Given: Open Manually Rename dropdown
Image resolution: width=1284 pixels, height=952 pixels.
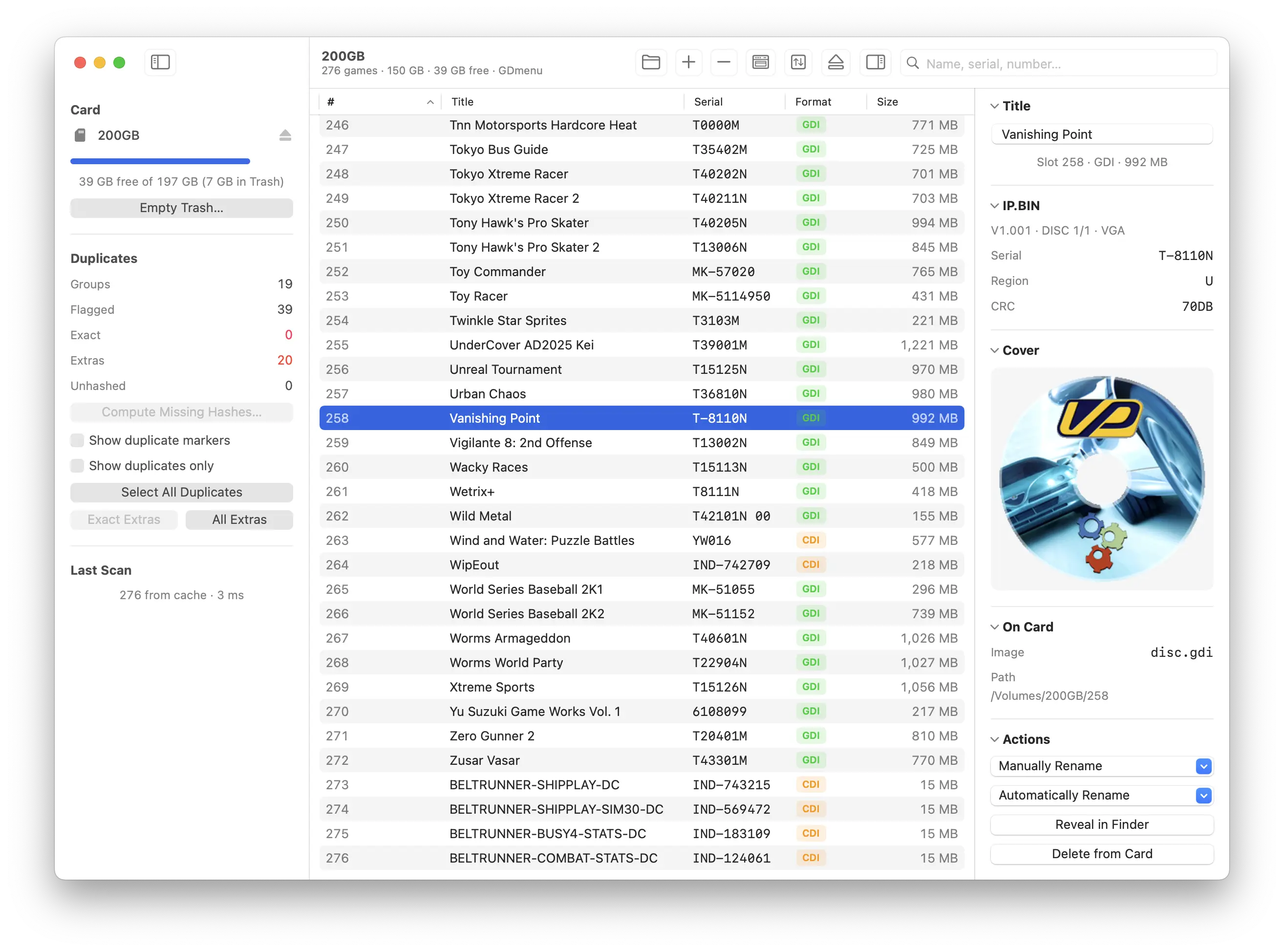Looking at the screenshot, I should (x=1101, y=766).
